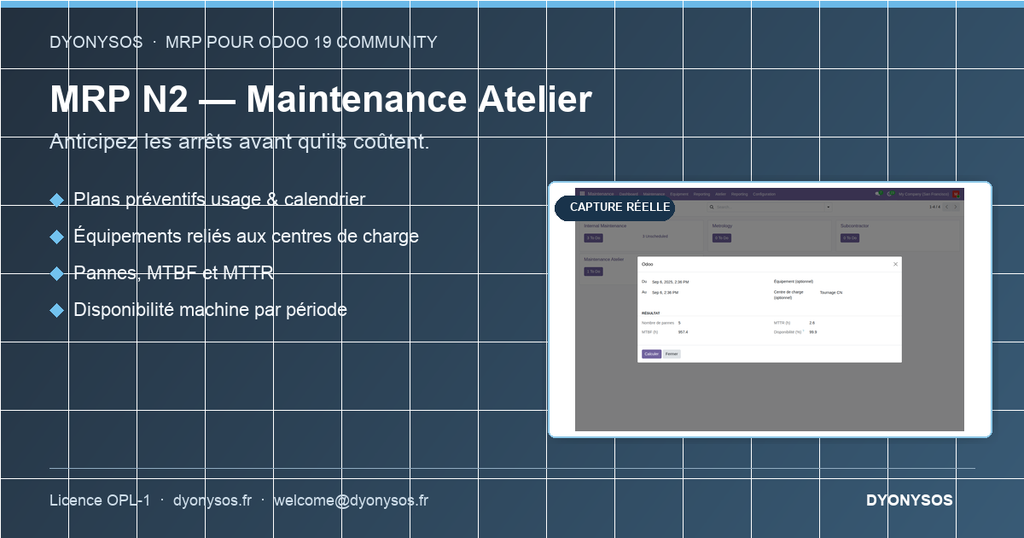Click Internal Maintenance To Do button
The image size is (1024, 538).
click(x=593, y=238)
